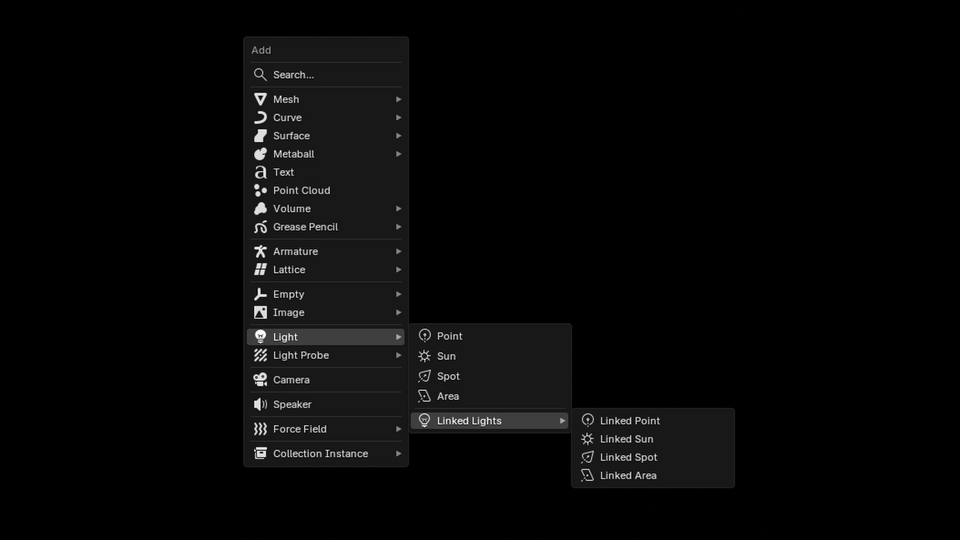Click the Linked Area light icon
This screenshot has width=960, height=540.
point(587,476)
